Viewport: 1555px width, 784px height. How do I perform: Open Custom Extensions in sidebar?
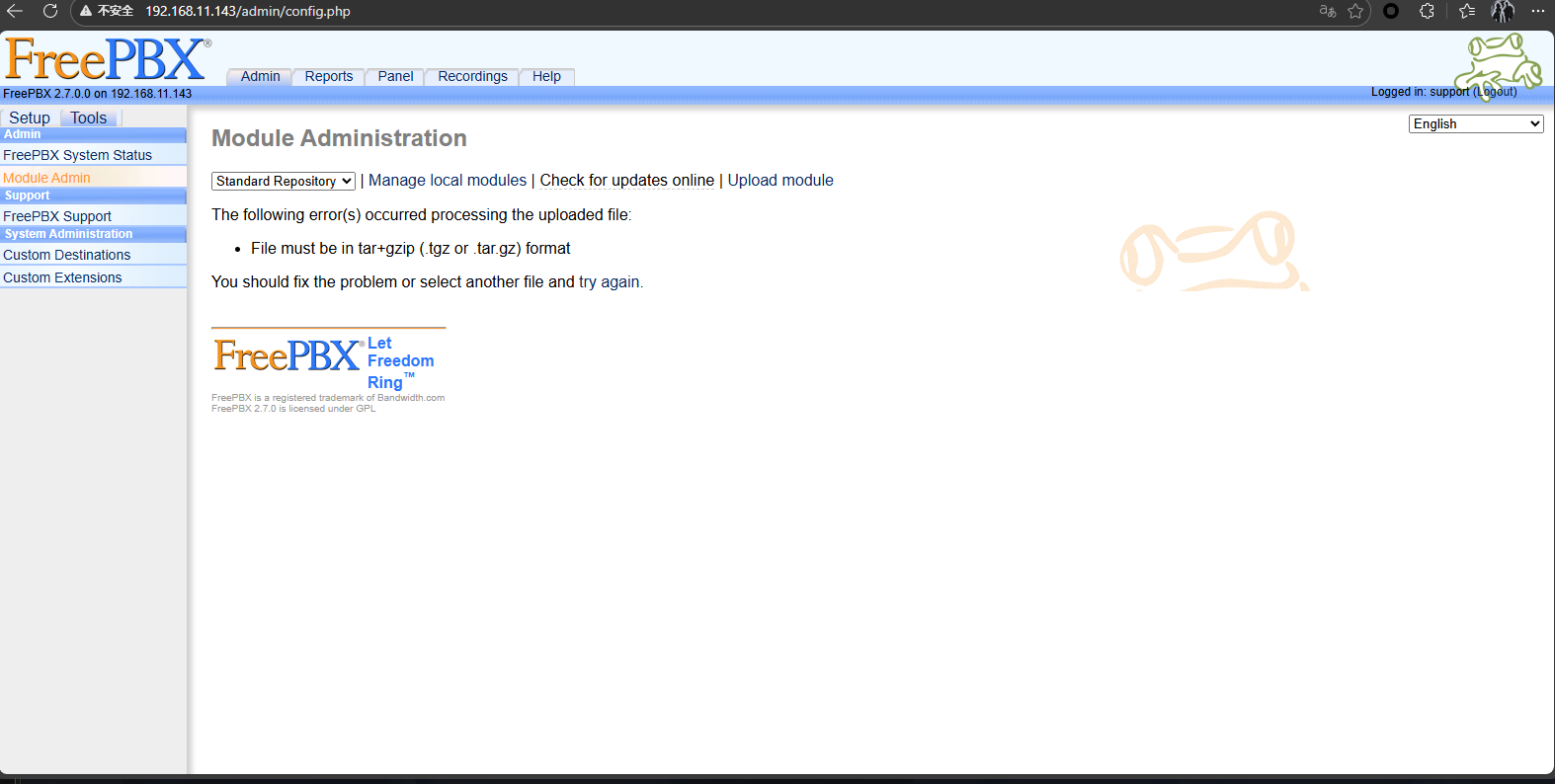(x=93, y=277)
